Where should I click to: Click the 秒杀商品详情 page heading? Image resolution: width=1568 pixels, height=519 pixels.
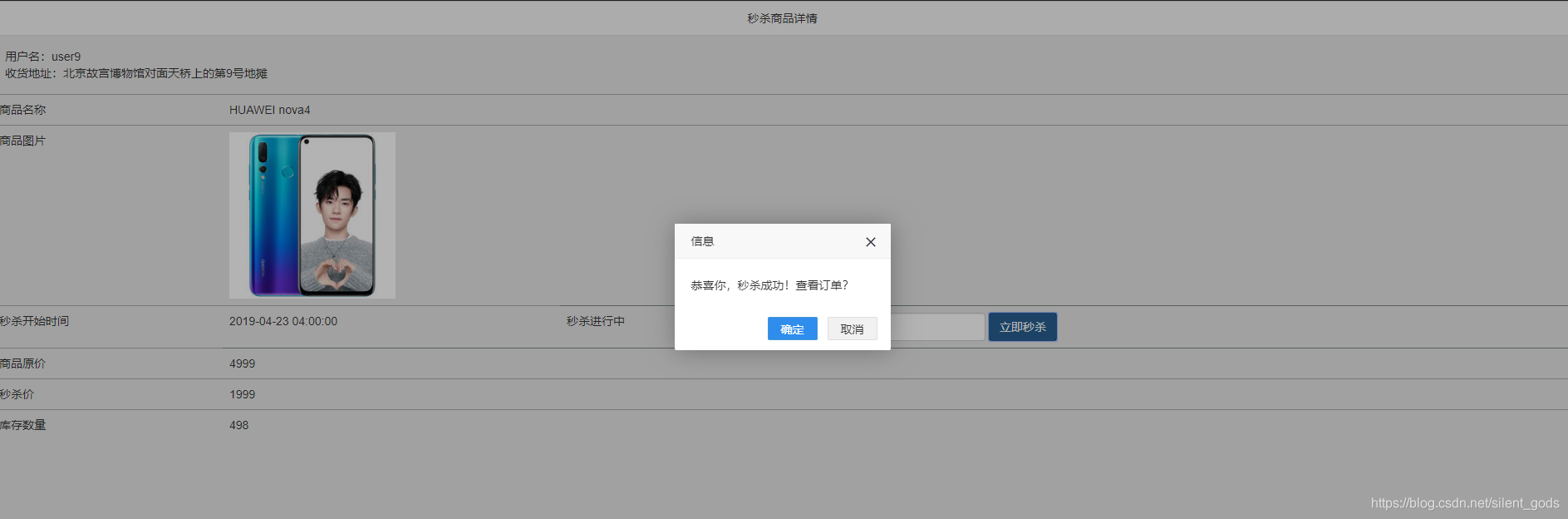click(782, 18)
